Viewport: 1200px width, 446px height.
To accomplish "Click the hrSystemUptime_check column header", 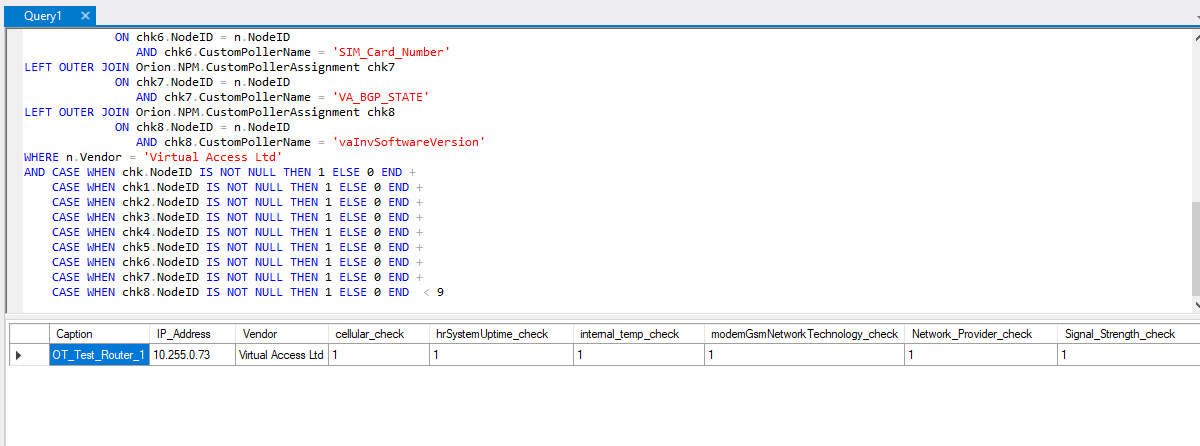I will (x=501, y=333).
